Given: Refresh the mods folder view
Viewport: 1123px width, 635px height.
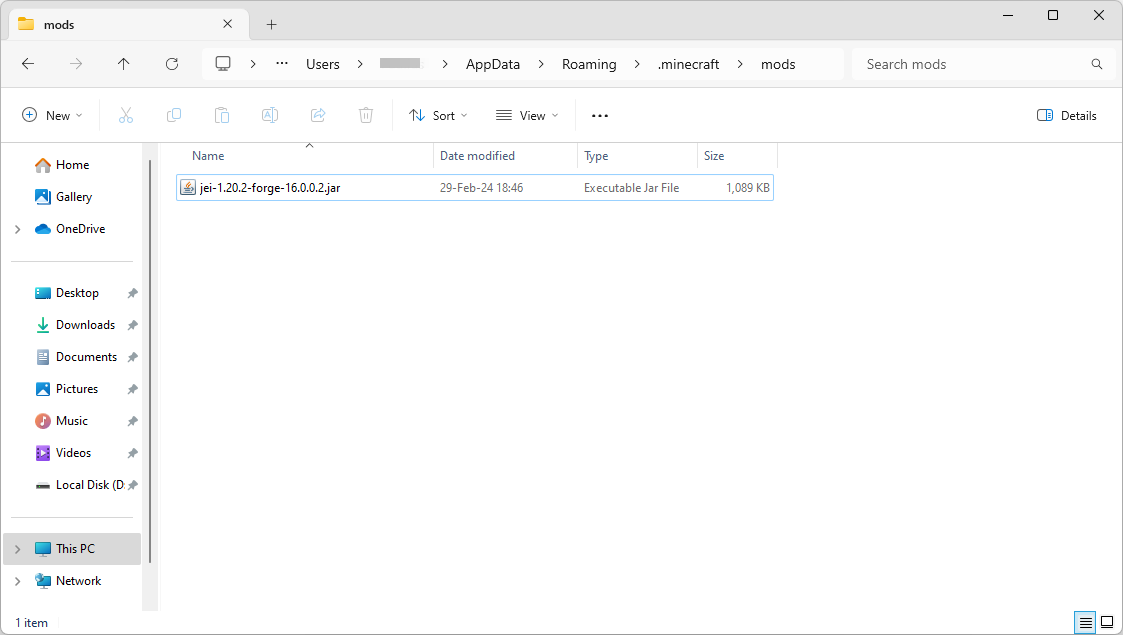Looking at the screenshot, I should (171, 64).
